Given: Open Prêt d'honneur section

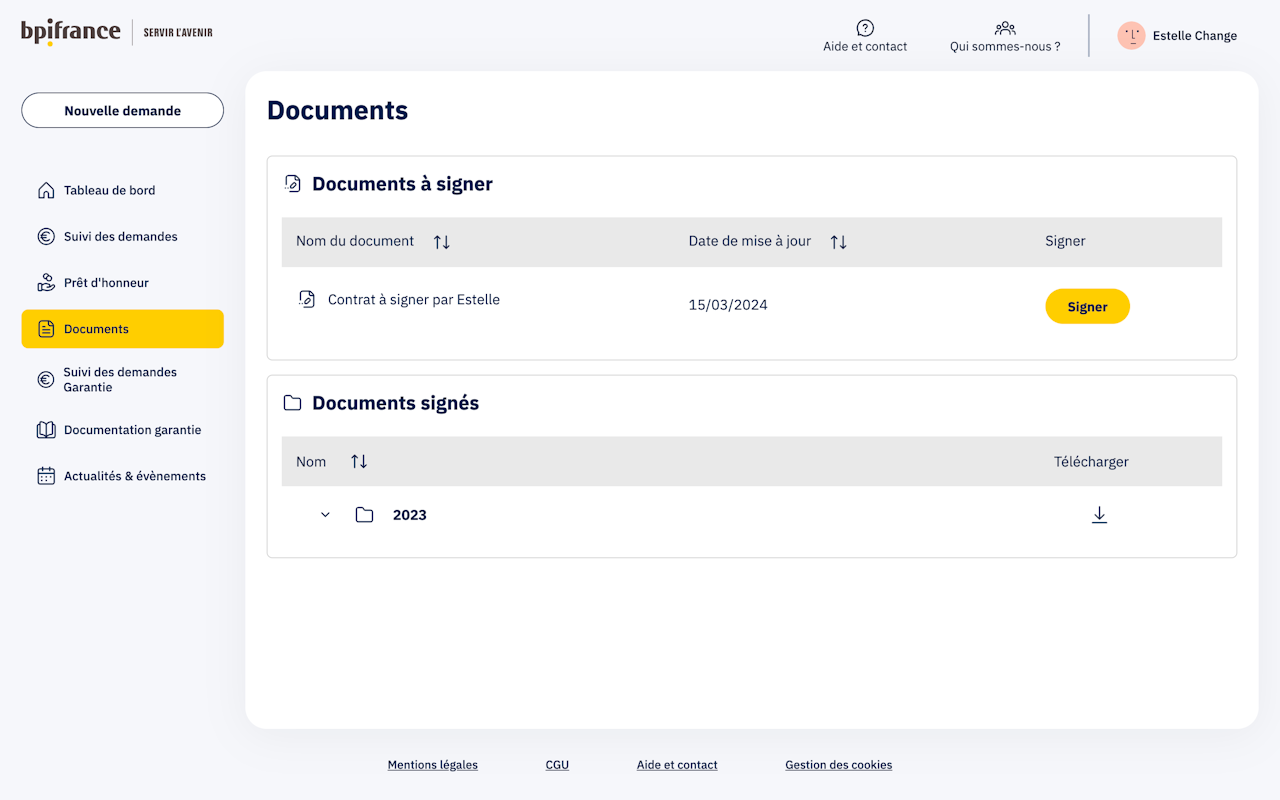Looking at the screenshot, I should pos(106,283).
